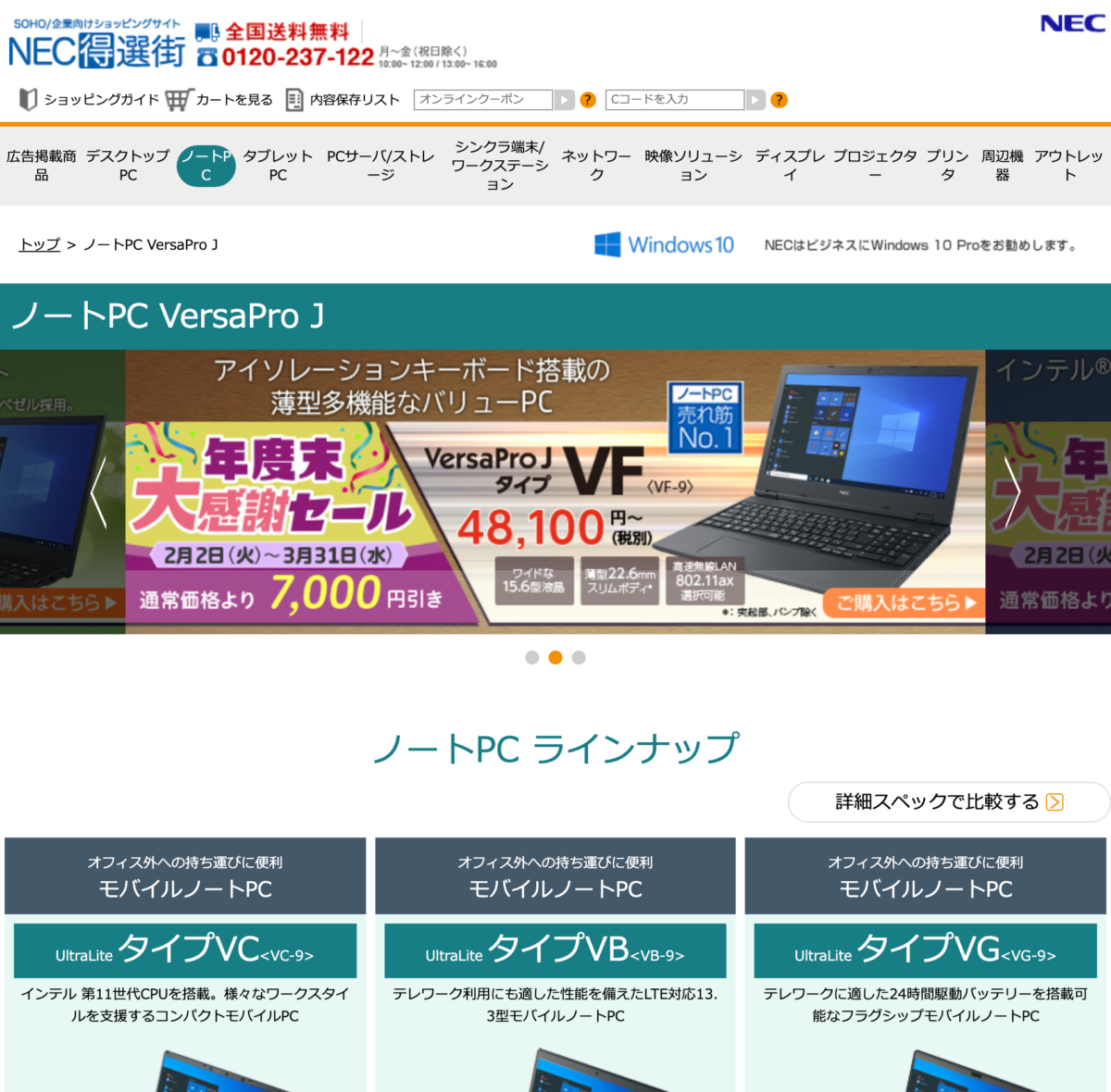Click the shopping cart icon
This screenshot has height=1092, width=1111.
tap(179, 99)
